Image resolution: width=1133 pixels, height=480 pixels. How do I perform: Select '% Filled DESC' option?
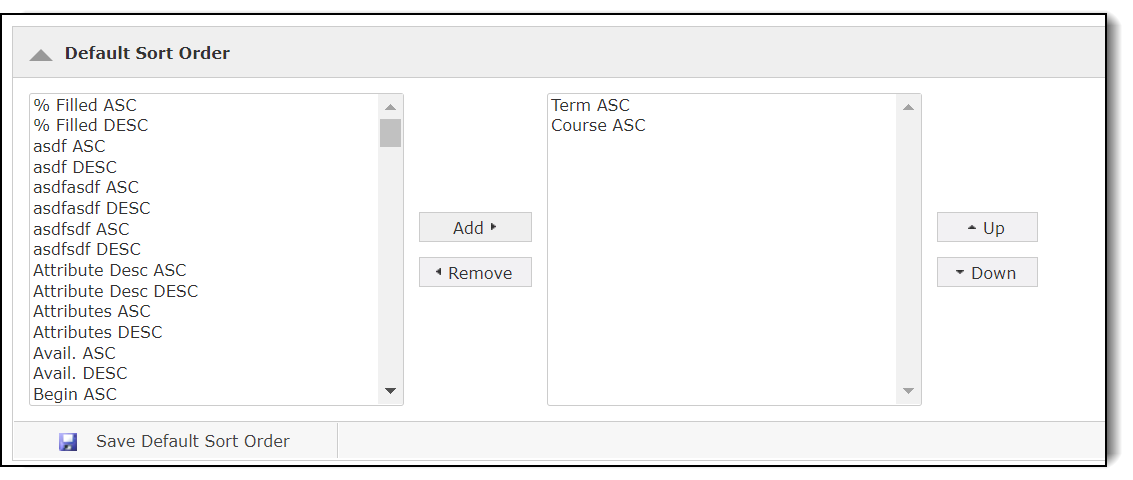(x=90, y=126)
